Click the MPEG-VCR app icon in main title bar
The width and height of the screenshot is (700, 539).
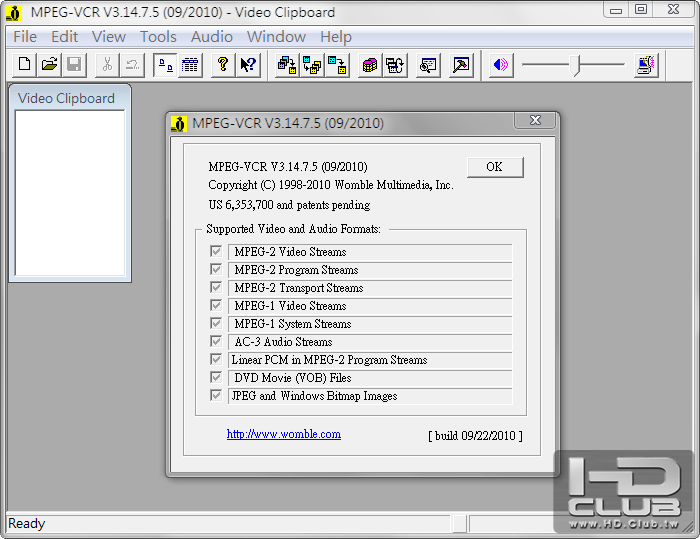[x=14, y=13]
